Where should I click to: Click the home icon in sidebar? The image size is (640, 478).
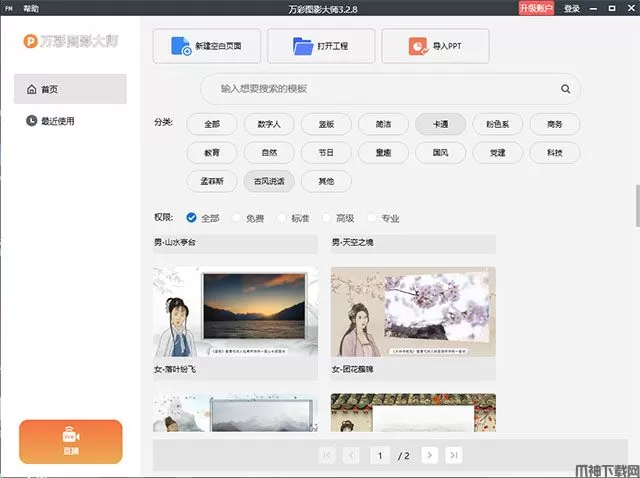click(x=31, y=89)
